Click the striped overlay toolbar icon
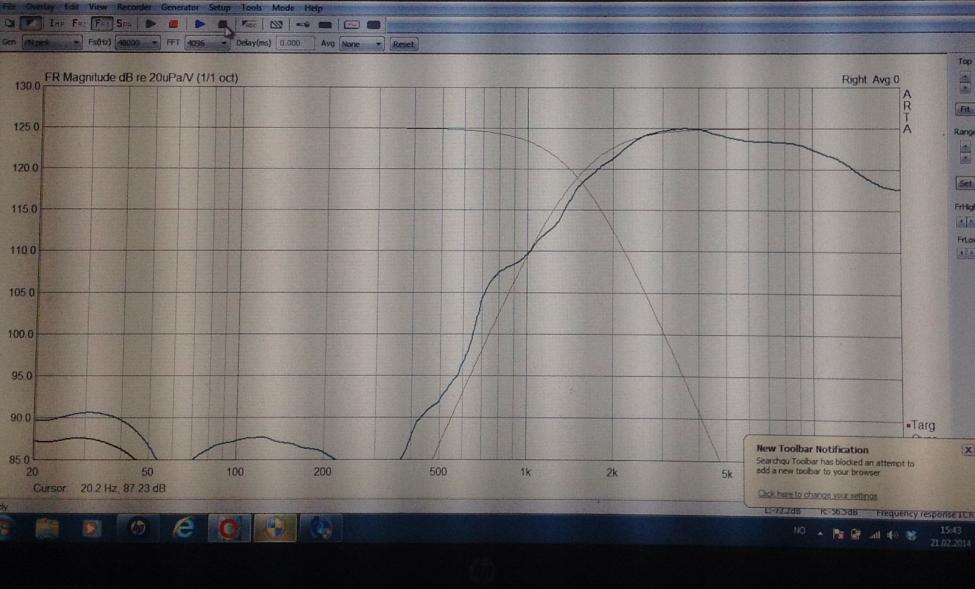This screenshot has width=975, height=589. pos(276,24)
